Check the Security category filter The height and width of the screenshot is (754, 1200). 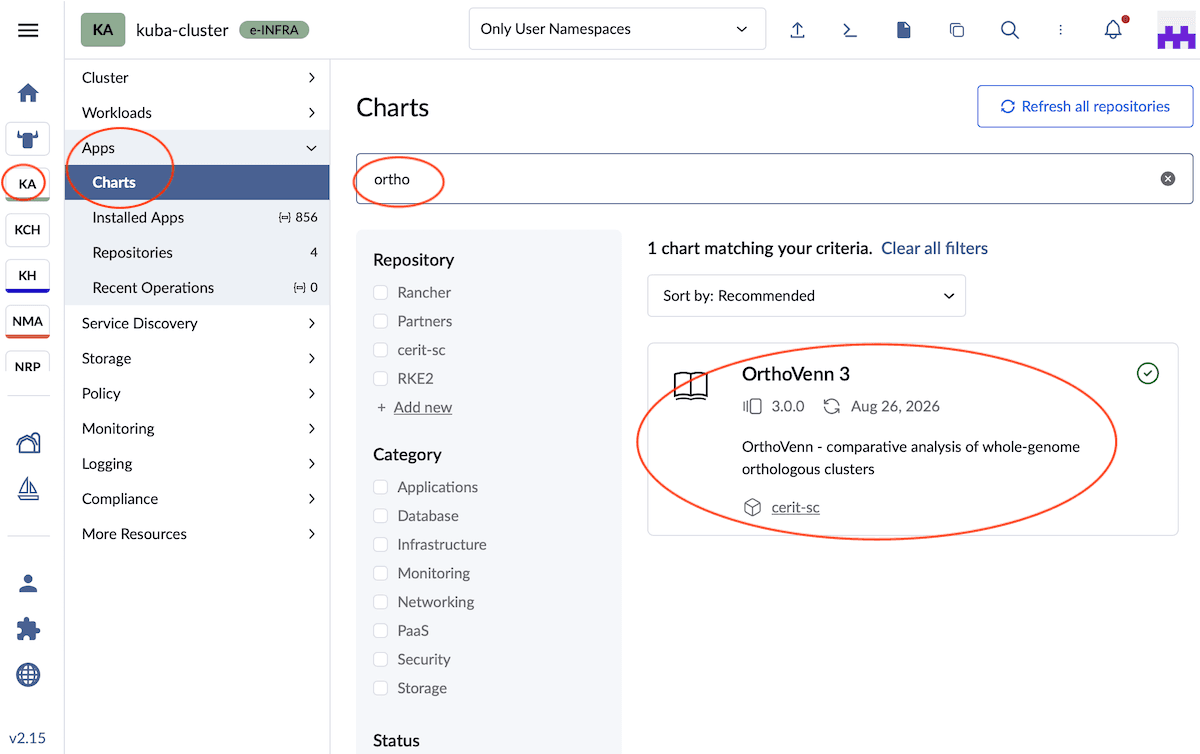380,660
